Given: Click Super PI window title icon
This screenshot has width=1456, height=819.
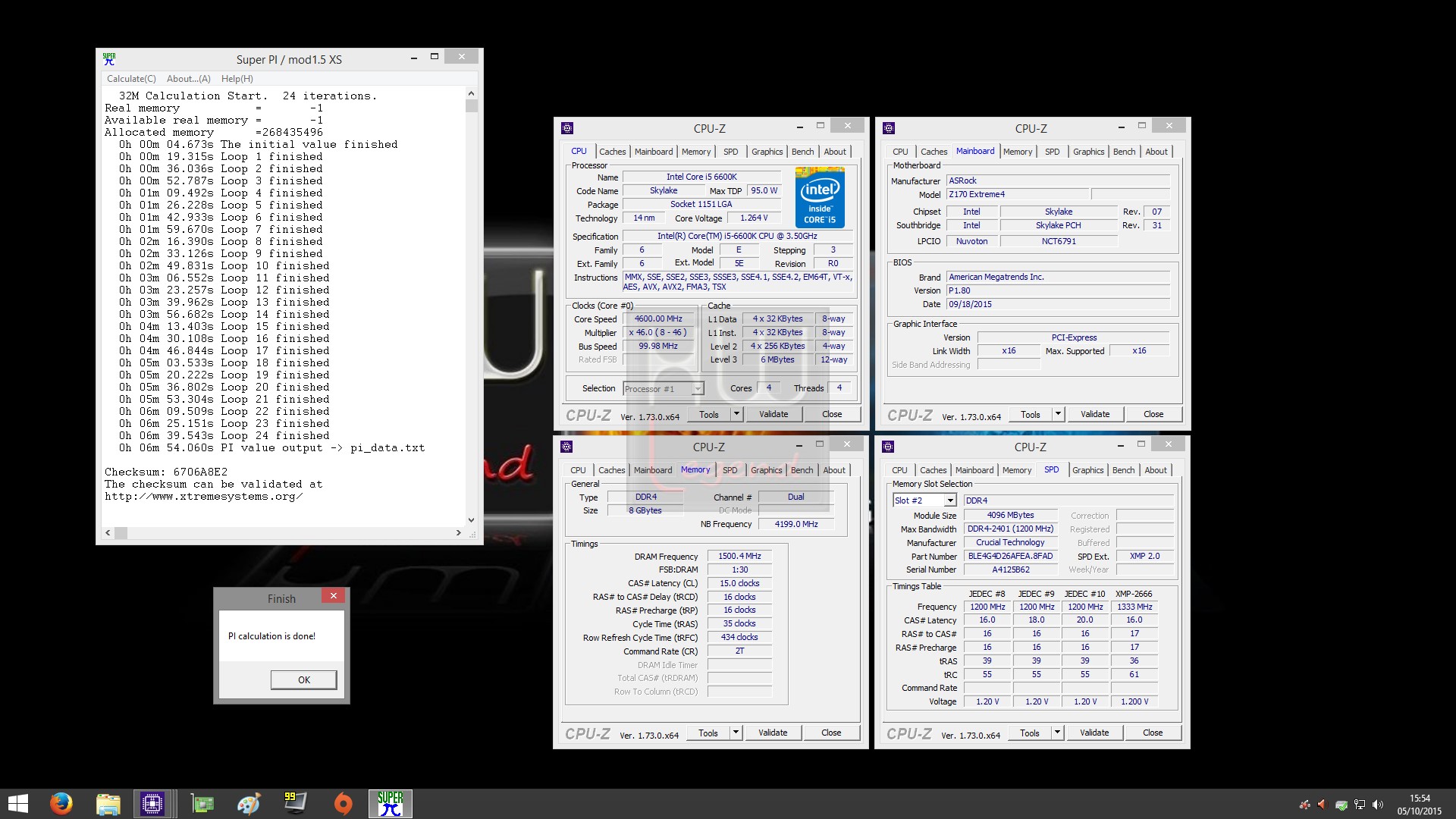Looking at the screenshot, I should [x=109, y=59].
